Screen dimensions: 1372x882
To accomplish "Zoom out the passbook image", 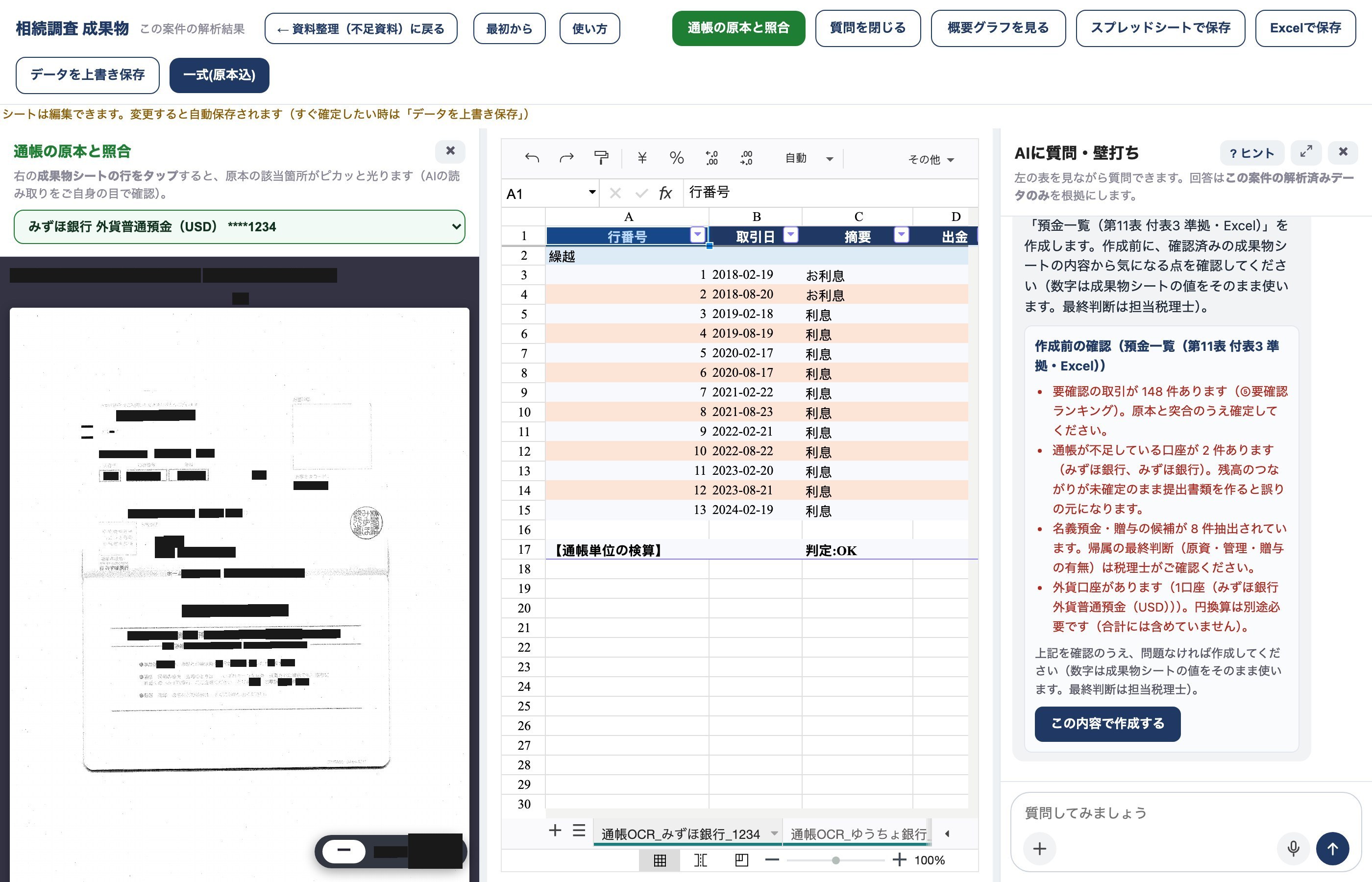I will (x=343, y=851).
